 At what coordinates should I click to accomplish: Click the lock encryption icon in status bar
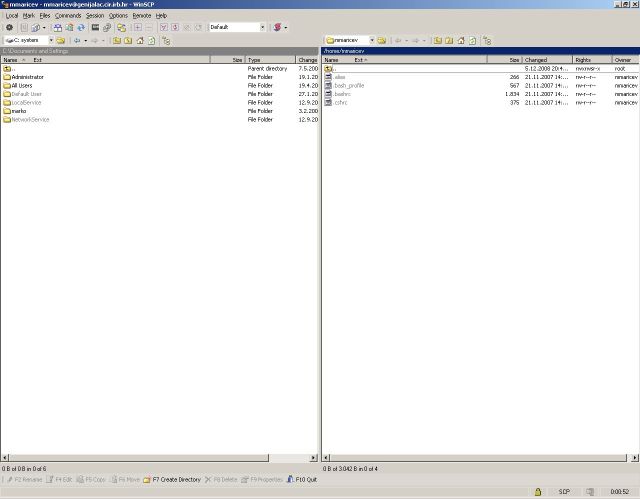[538, 491]
